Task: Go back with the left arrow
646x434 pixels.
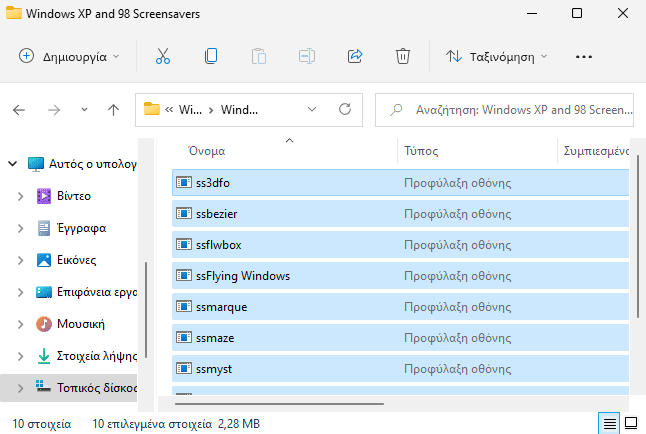Action: [x=19, y=110]
